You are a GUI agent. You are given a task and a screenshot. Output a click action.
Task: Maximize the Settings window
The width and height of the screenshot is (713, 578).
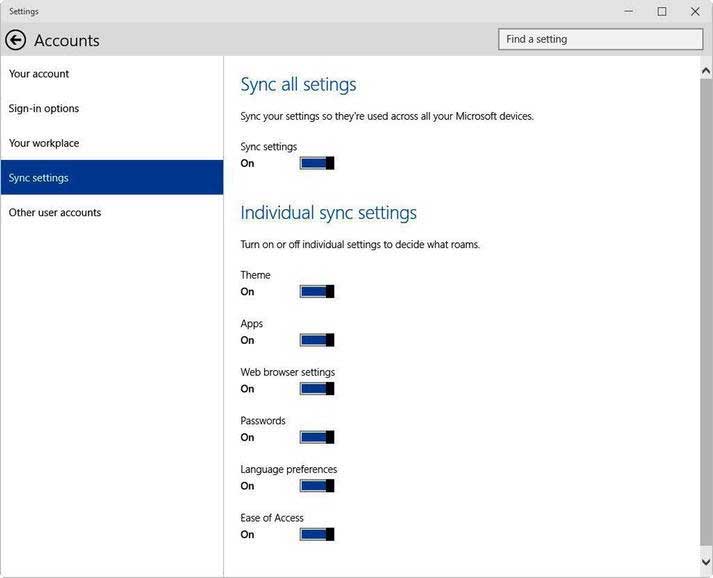coord(662,11)
